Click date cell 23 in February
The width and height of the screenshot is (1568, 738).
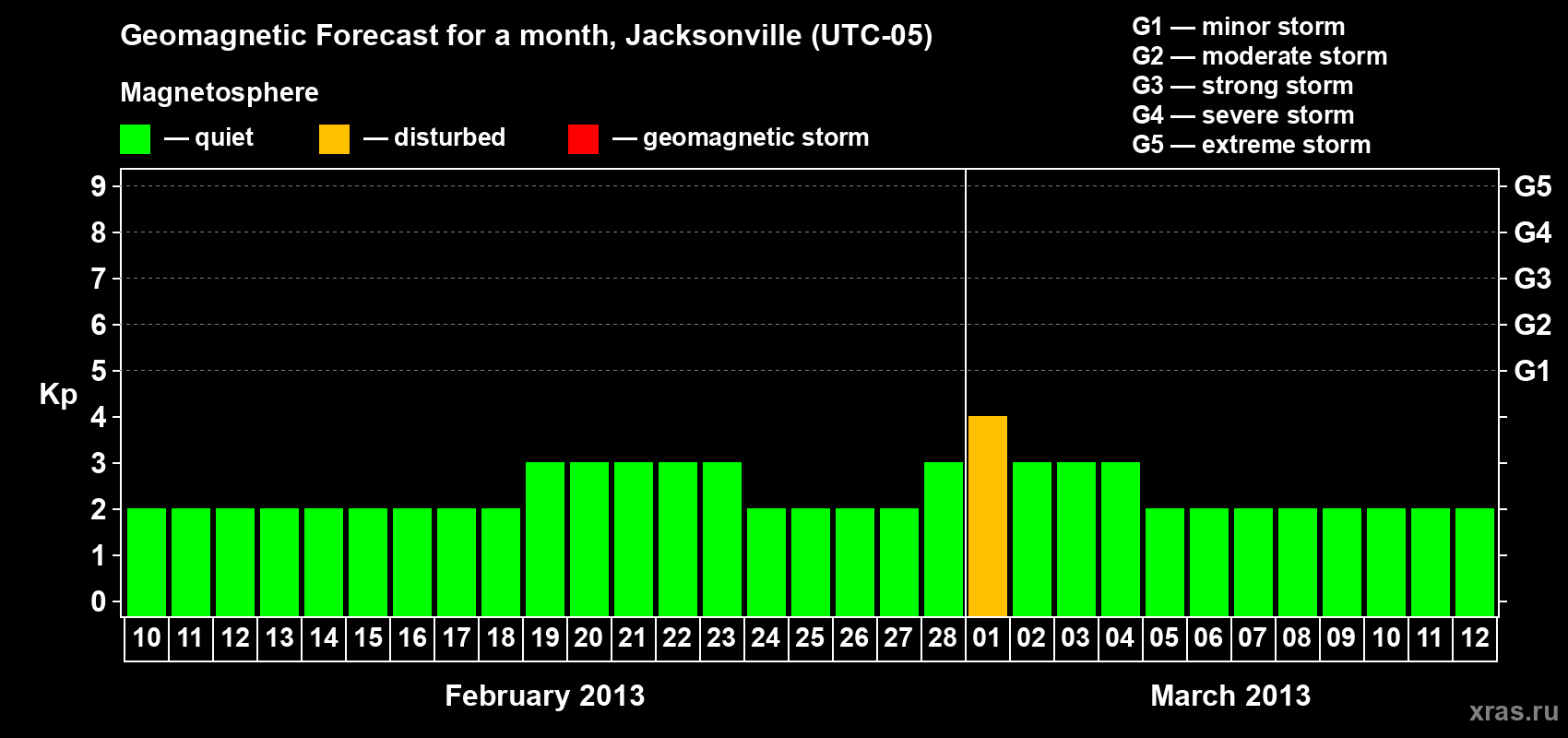tap(721, 638)
